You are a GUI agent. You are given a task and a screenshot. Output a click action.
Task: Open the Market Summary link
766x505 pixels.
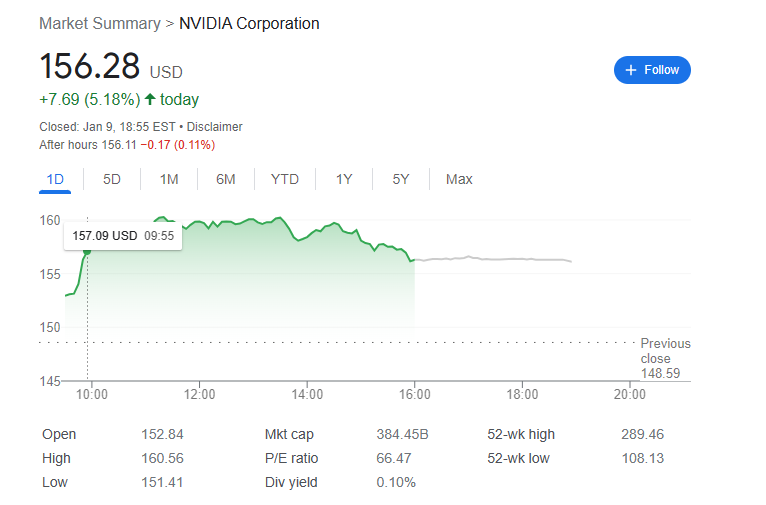pos(100,23)
